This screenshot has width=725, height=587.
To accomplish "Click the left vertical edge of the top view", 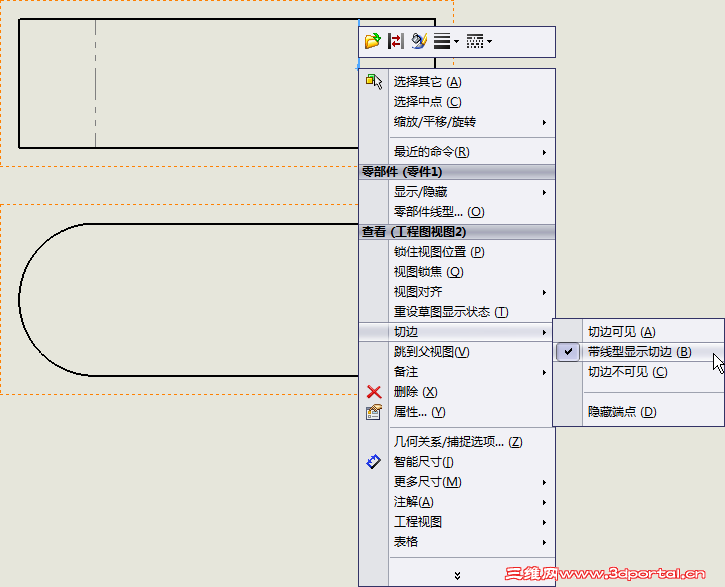I will (19, 83).
